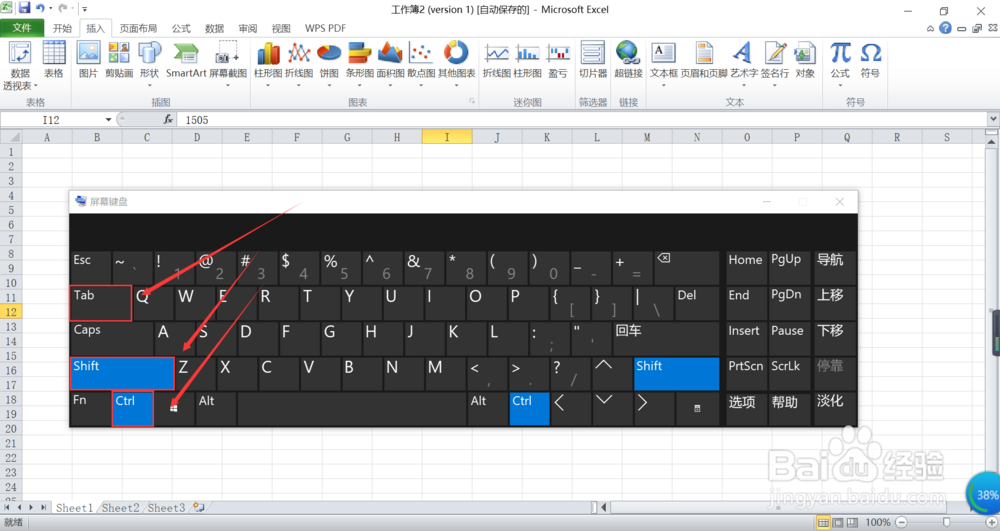Viewport: 1000px width, 531px height.
Task: Open the 形状 shapes gallery
Action: [149, 64]
